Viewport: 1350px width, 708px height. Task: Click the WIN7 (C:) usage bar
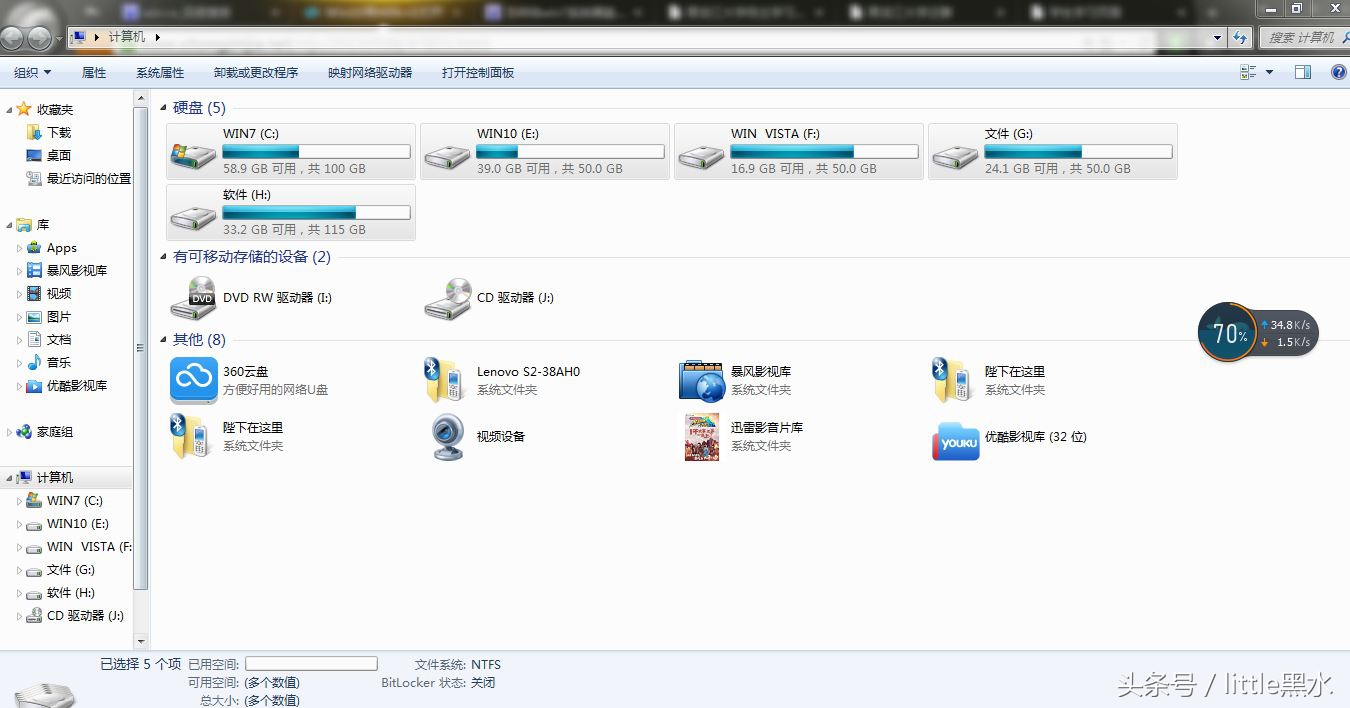point(316,152)
